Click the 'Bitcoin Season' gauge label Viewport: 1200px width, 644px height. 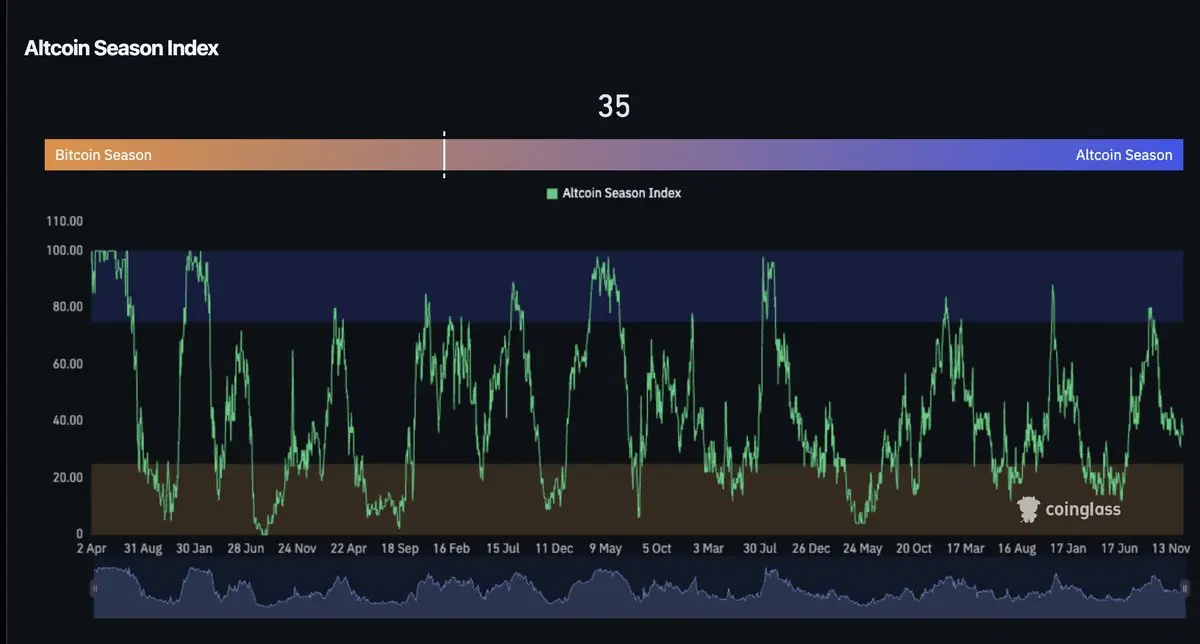[103, 155]
